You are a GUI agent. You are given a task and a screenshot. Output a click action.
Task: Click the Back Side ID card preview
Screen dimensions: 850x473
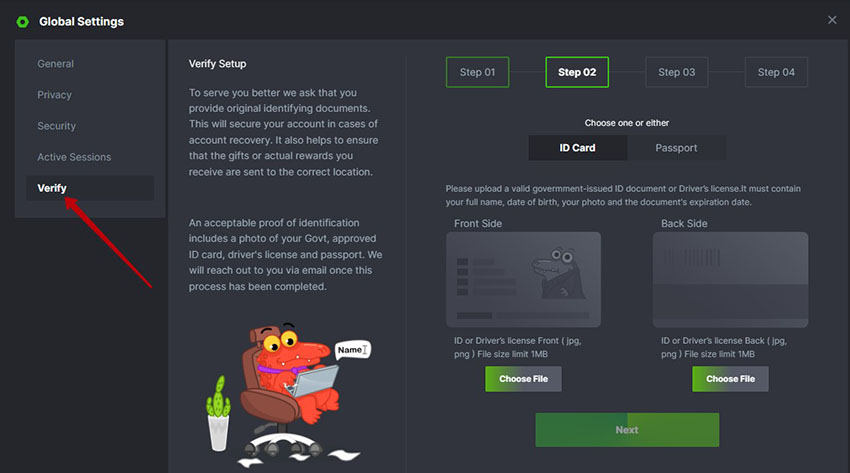click(730, 280)
